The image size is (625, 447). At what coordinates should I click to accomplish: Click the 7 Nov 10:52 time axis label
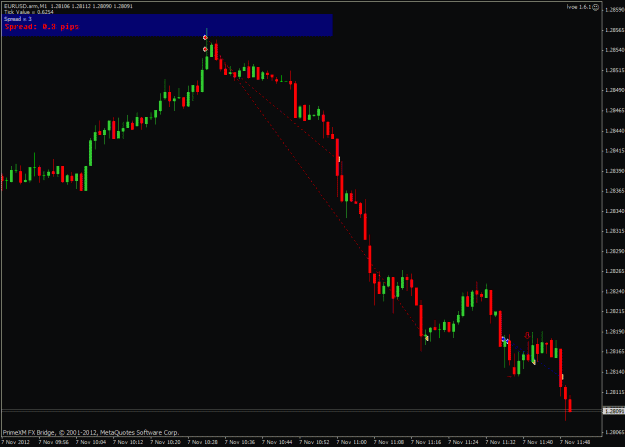(314, 442)
